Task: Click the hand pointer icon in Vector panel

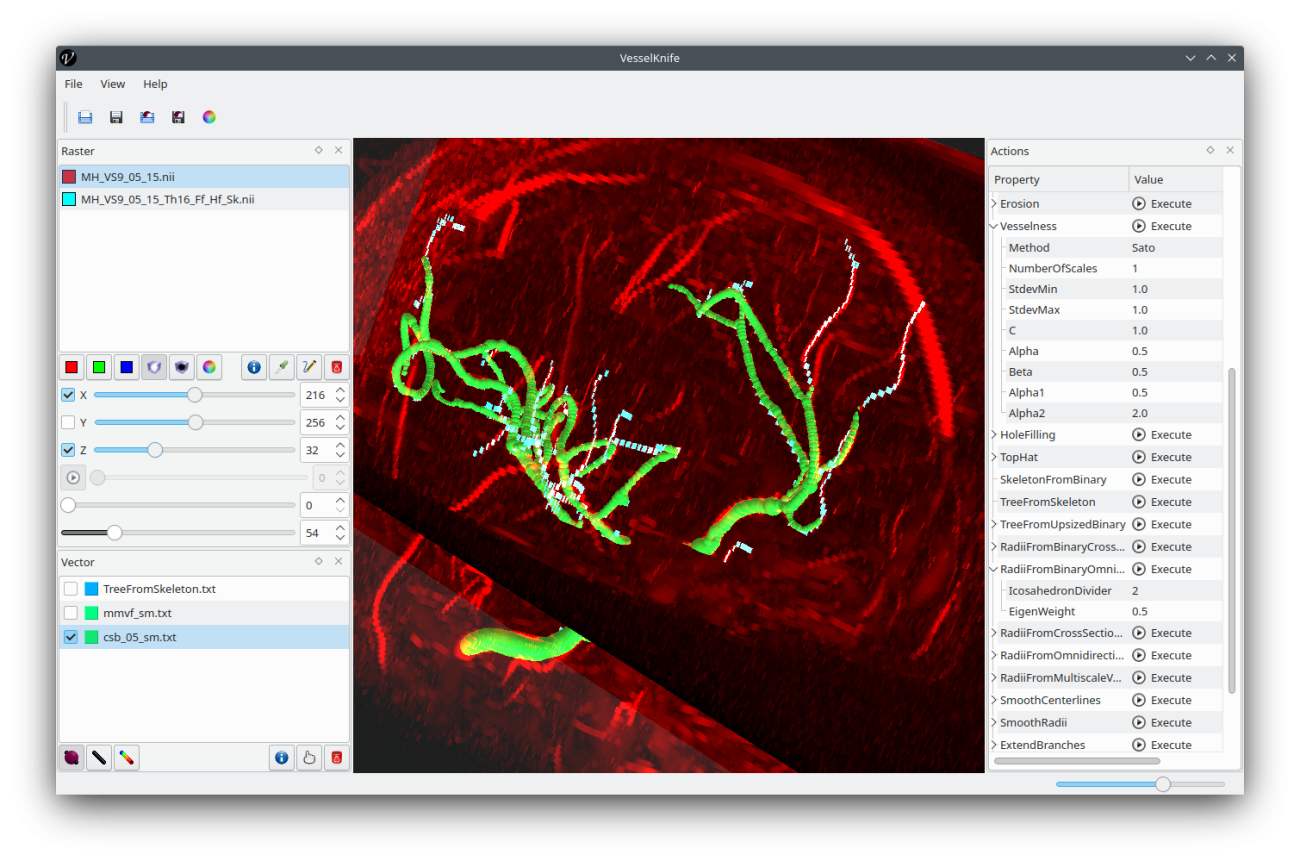Action: 309,758
